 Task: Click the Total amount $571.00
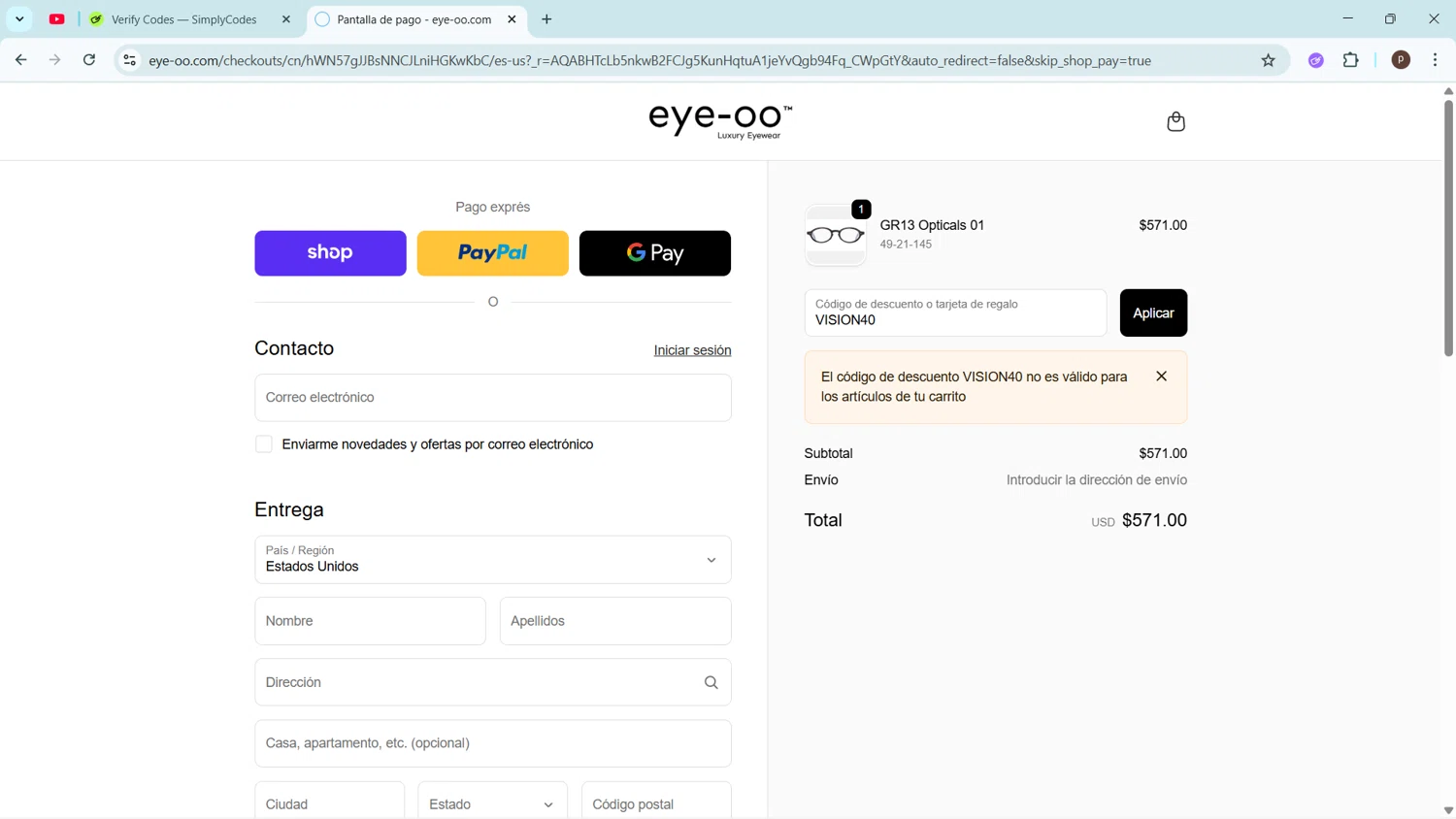click(x=1154, y=520)
